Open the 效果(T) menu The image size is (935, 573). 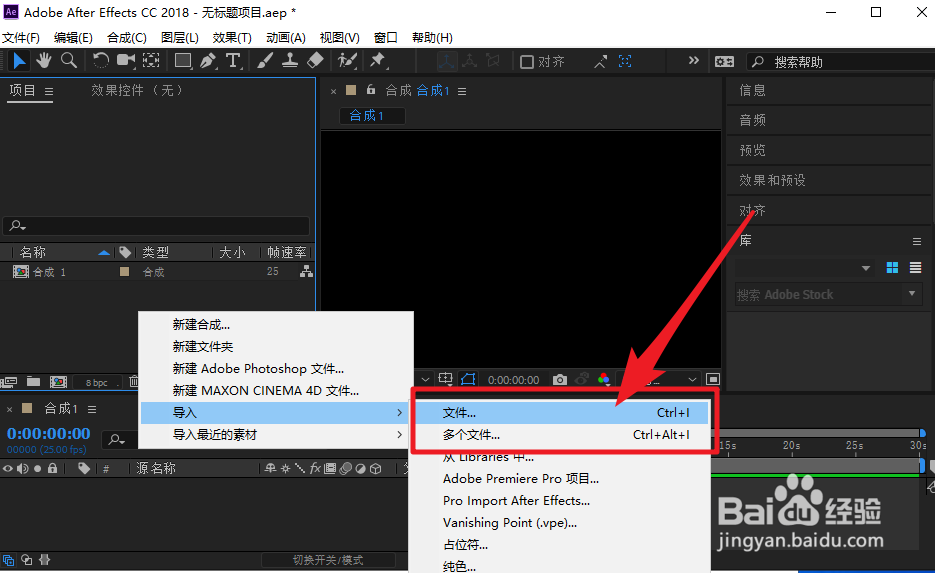click(x=232, y=38)
